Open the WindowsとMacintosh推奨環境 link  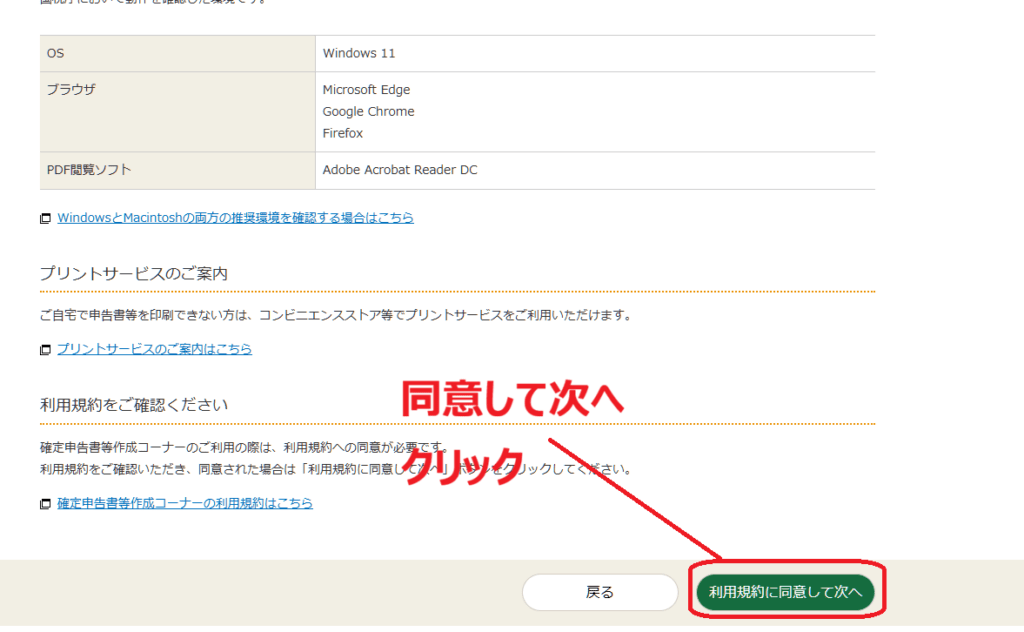click(x=235, y=218)
